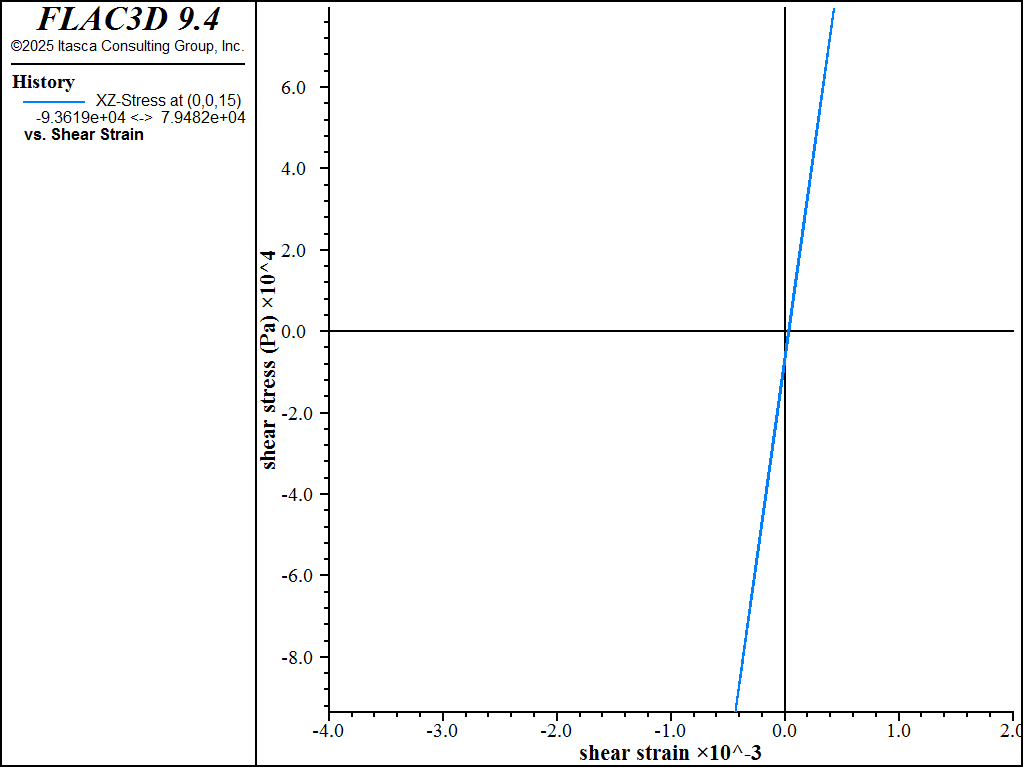
Task: Click the 'shear stress (Pa)' y-axis title
Action: click(268, 360)
